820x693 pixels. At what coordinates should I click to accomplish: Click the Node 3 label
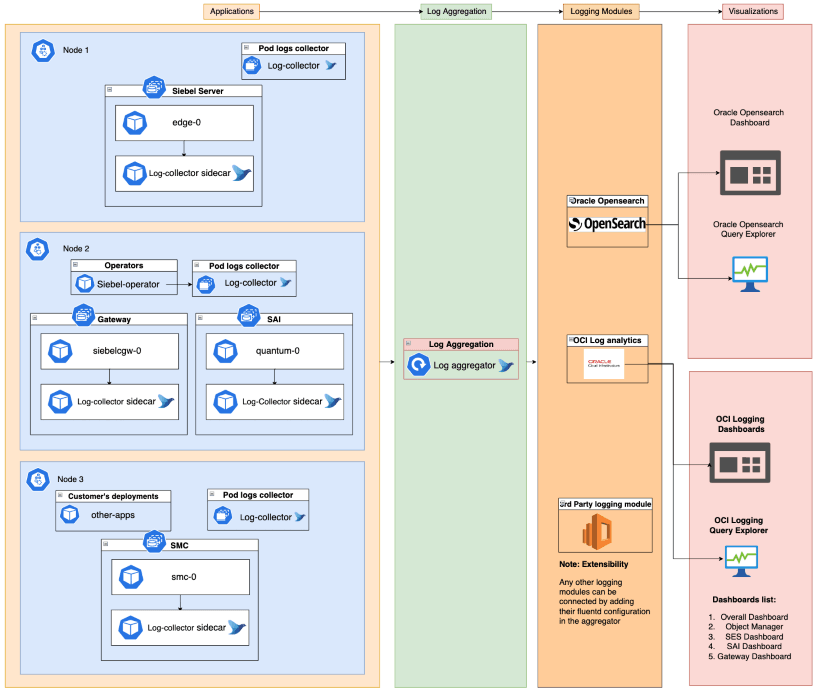tap(70, 479)
